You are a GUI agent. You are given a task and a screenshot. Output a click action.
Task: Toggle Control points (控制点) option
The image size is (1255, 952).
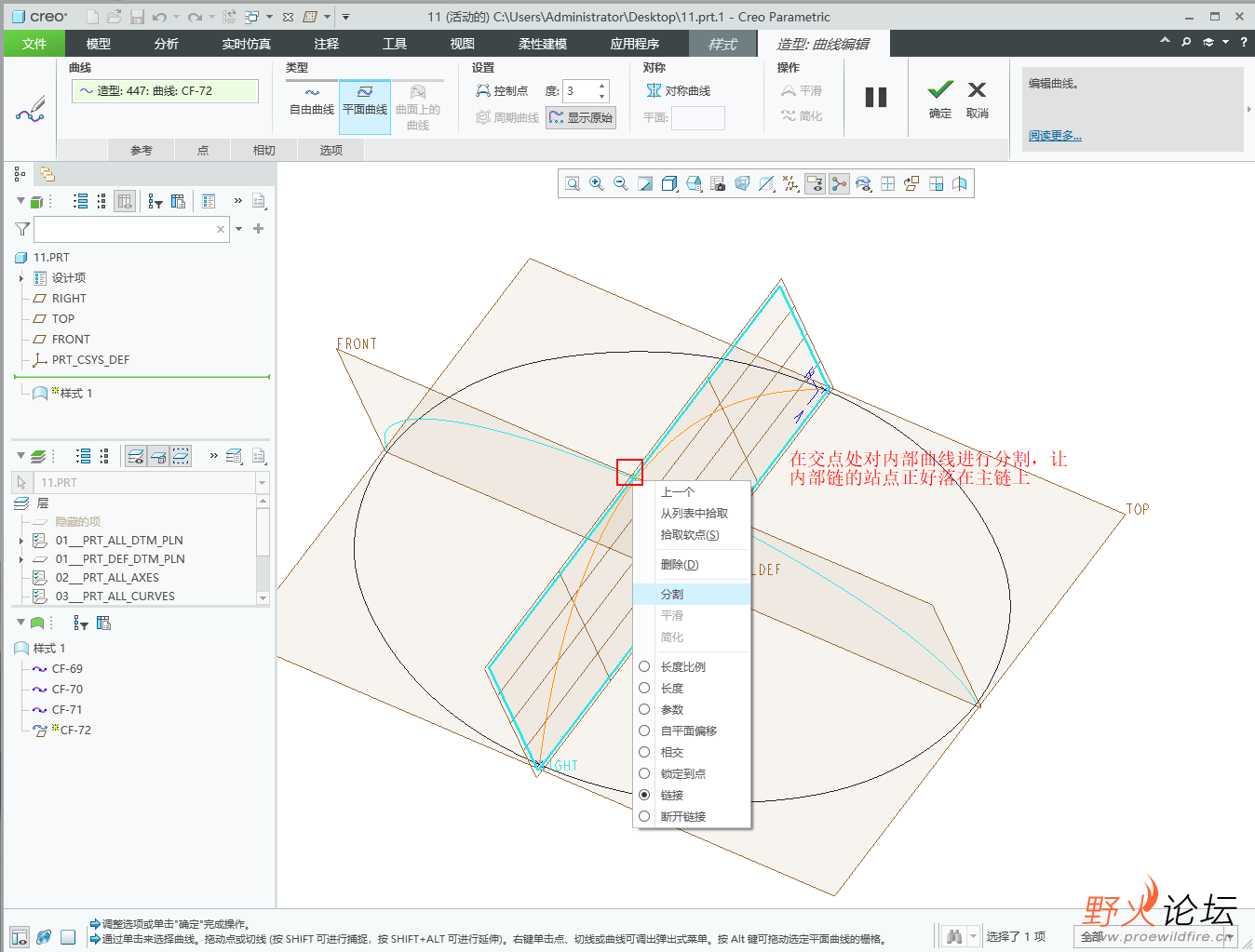tap(502, 91)
